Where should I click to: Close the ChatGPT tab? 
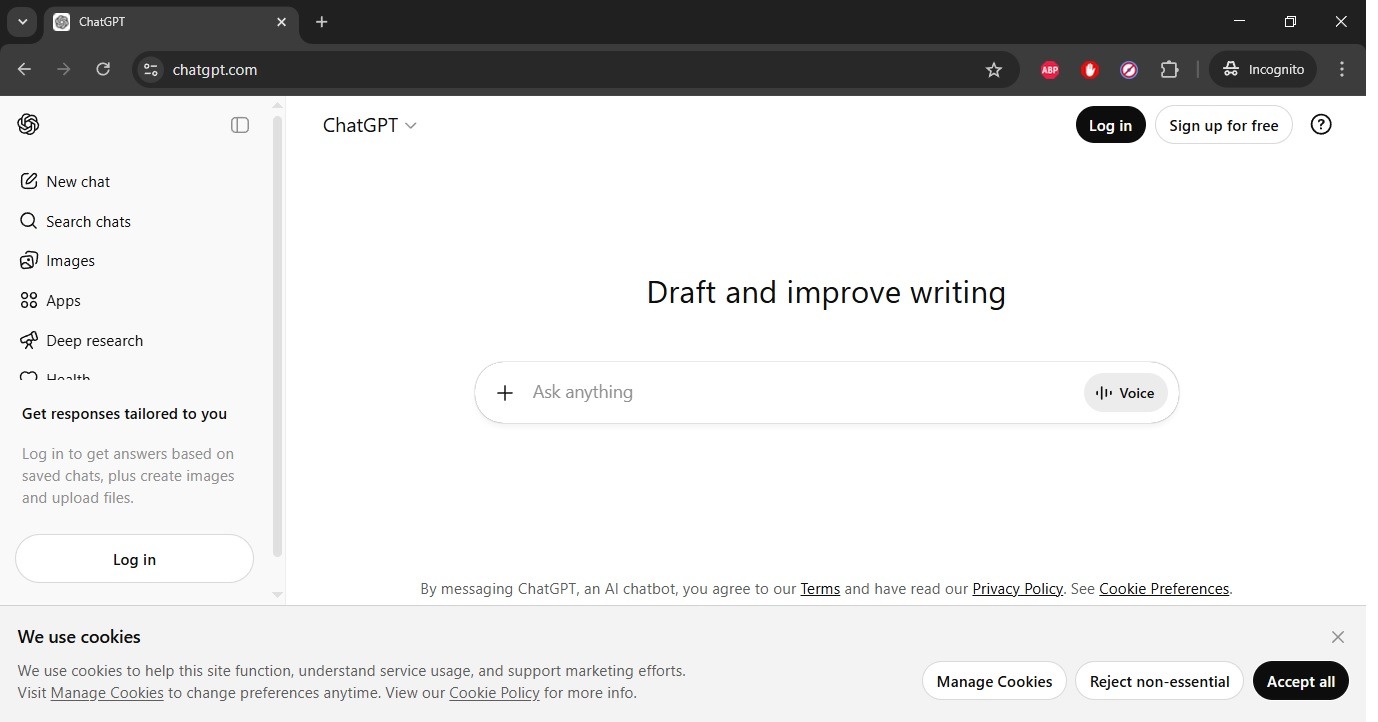281,22
